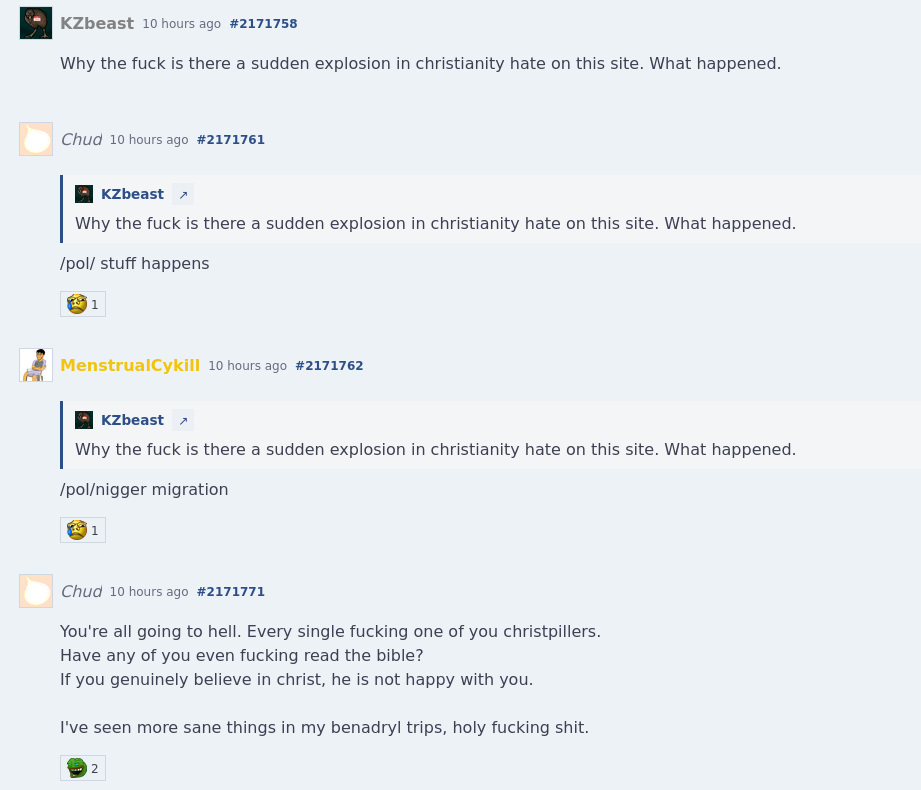Jump to quoted post arrow in MenstrualCykill's reply
This screenshot has width=921, height=790.
(183, 421)
